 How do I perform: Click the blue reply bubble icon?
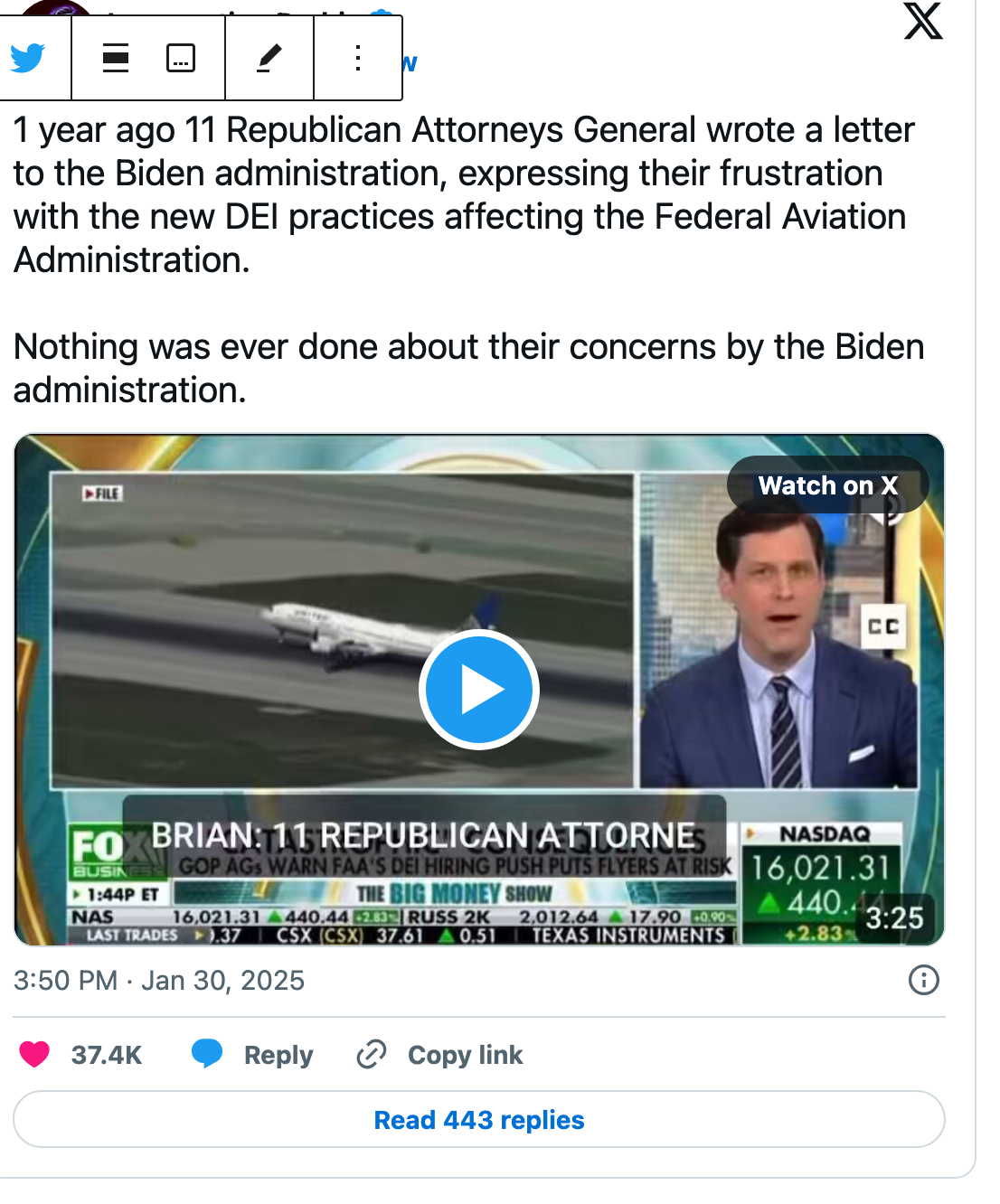click(207, 1054)
